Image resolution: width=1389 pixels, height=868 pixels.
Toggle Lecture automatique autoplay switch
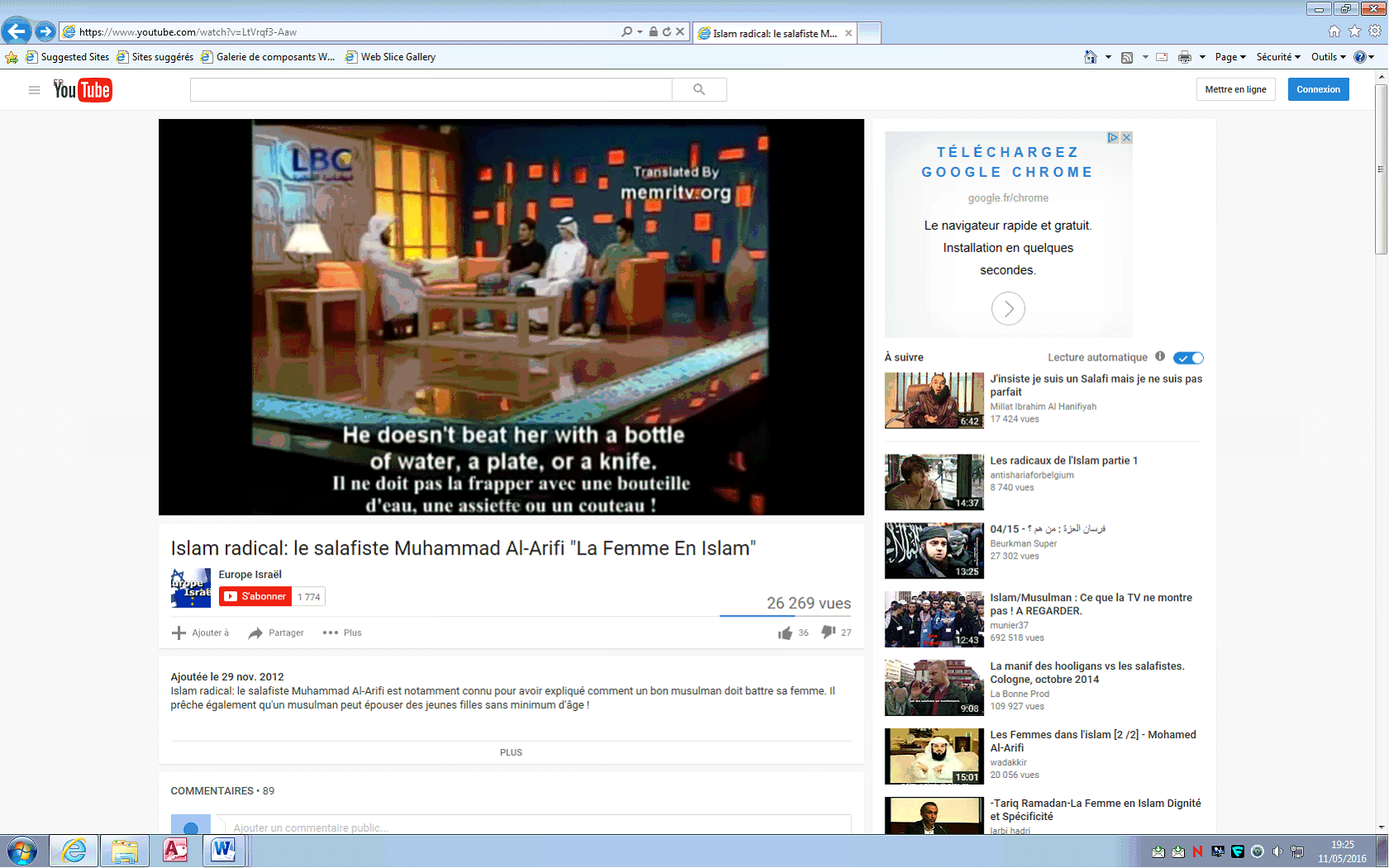(x=1188, y=358)
